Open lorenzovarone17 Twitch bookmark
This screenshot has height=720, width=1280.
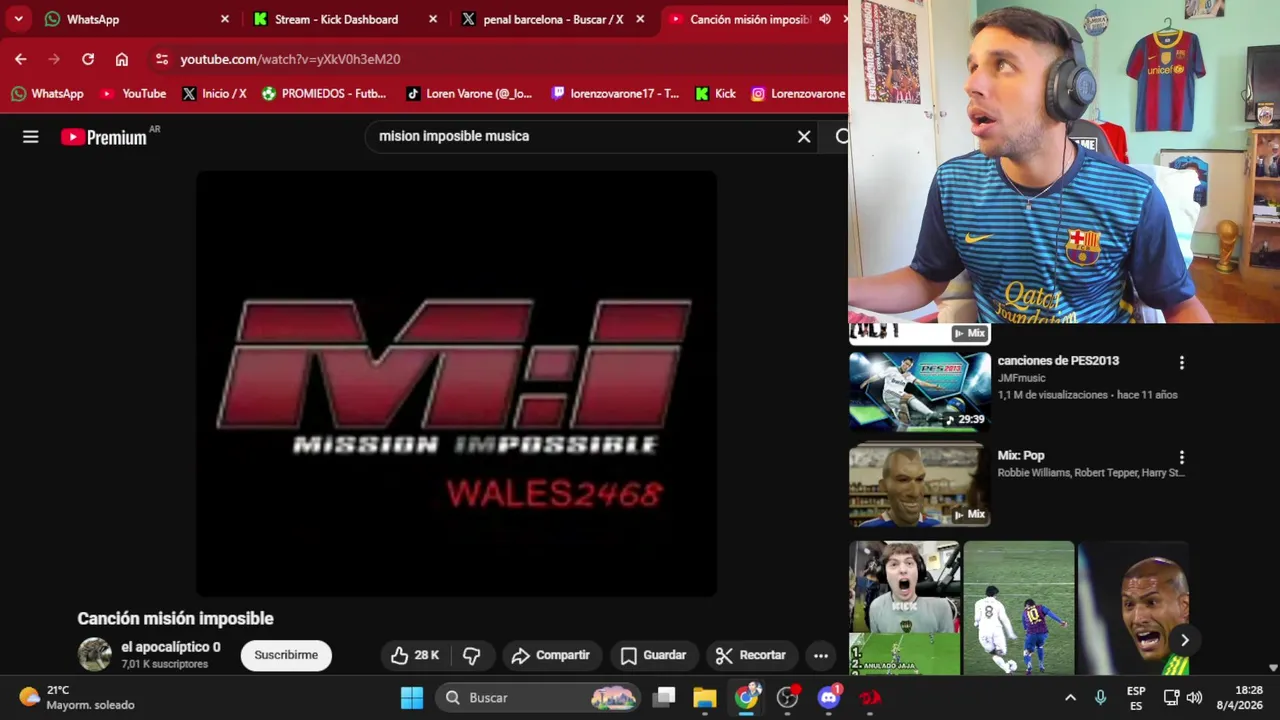pos(615,93)
